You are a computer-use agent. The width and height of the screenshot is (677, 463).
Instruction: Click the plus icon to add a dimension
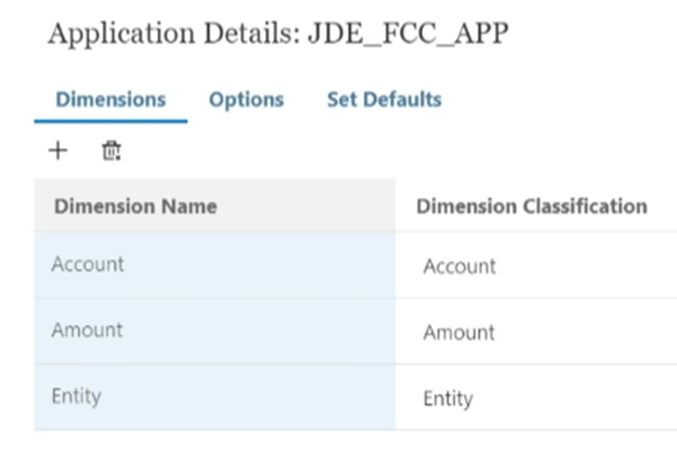coord(58,151)
